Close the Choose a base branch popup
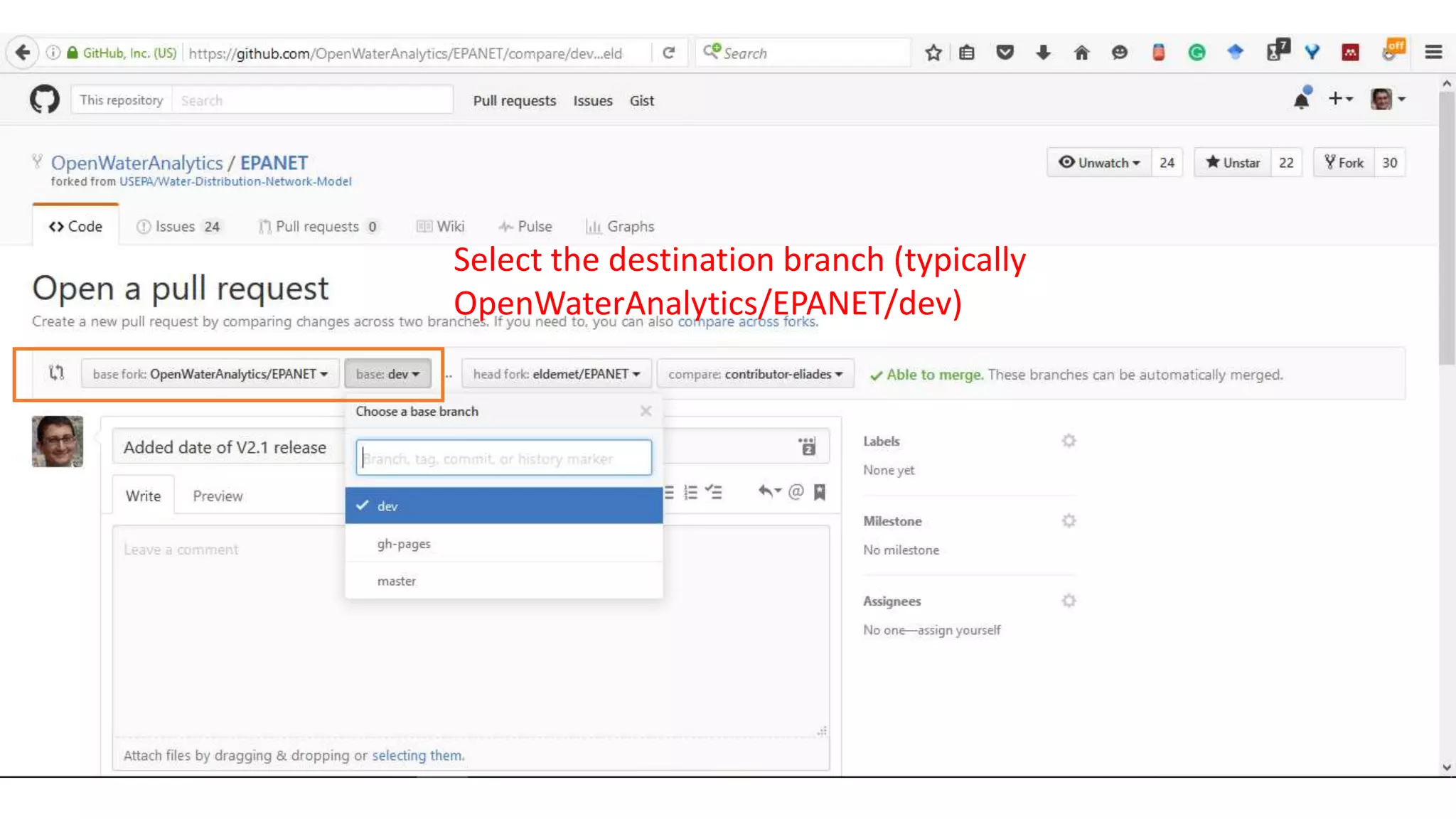Viewport: 1456px width, 819px height. coord(646,411)
